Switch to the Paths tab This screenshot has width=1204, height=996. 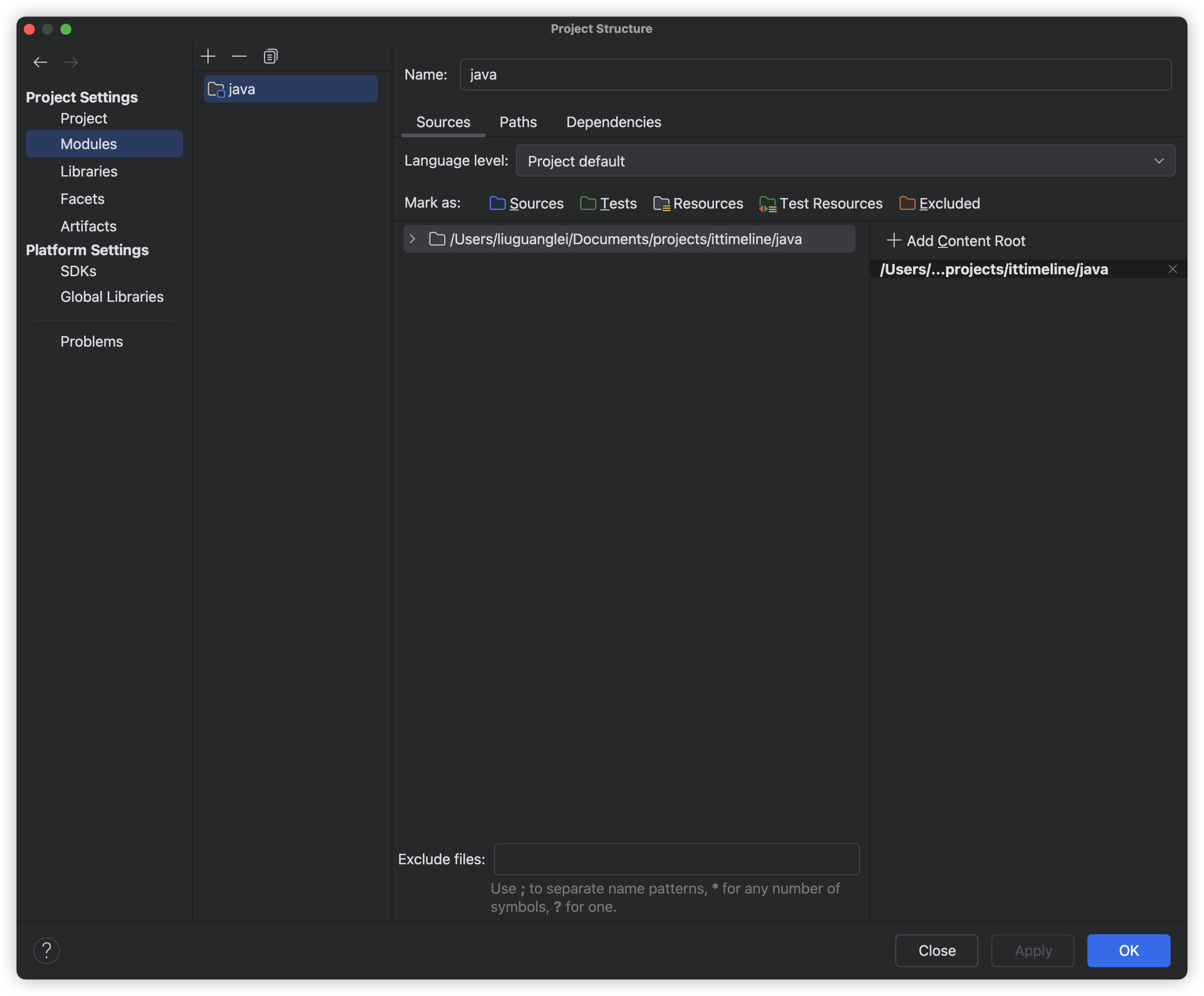coord(518,122)
